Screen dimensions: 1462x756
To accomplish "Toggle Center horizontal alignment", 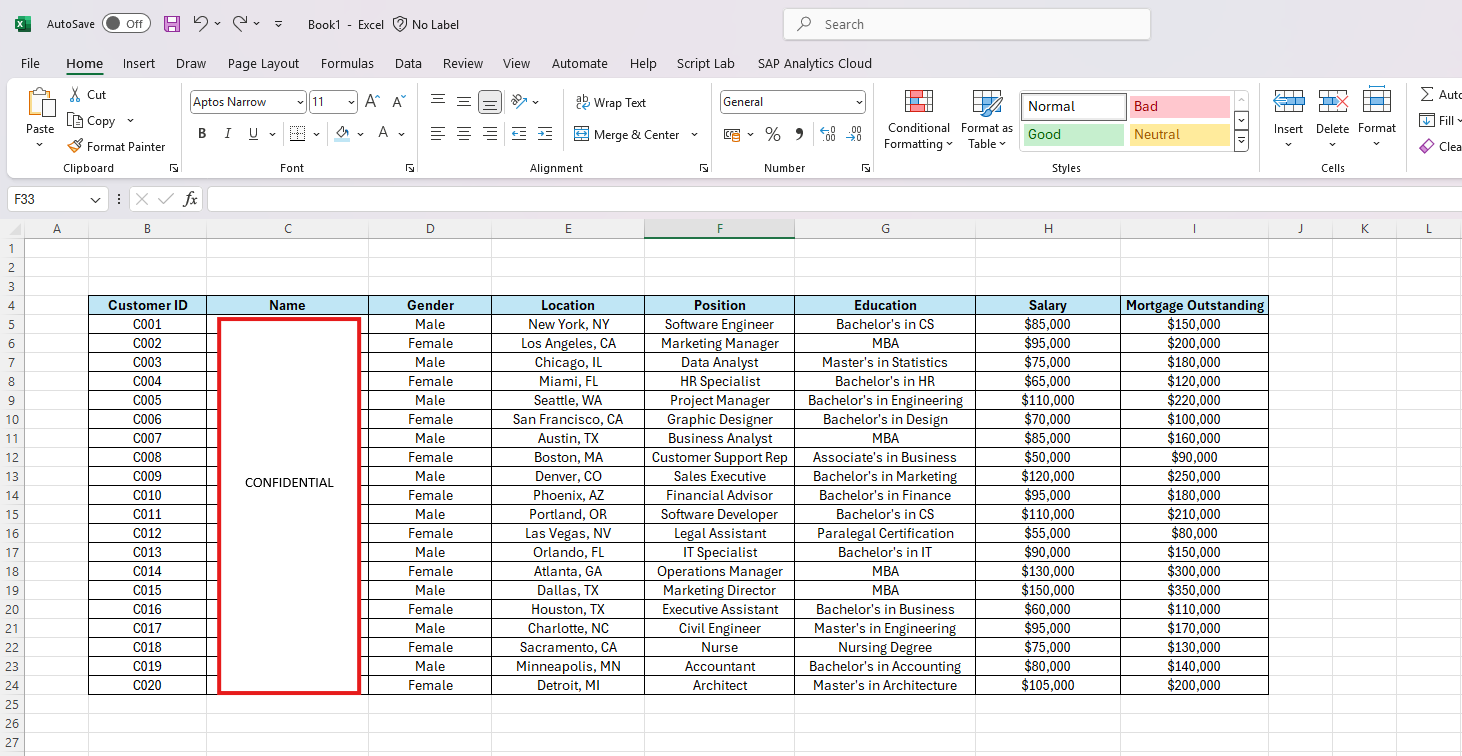I will click(x=464, y=134).
